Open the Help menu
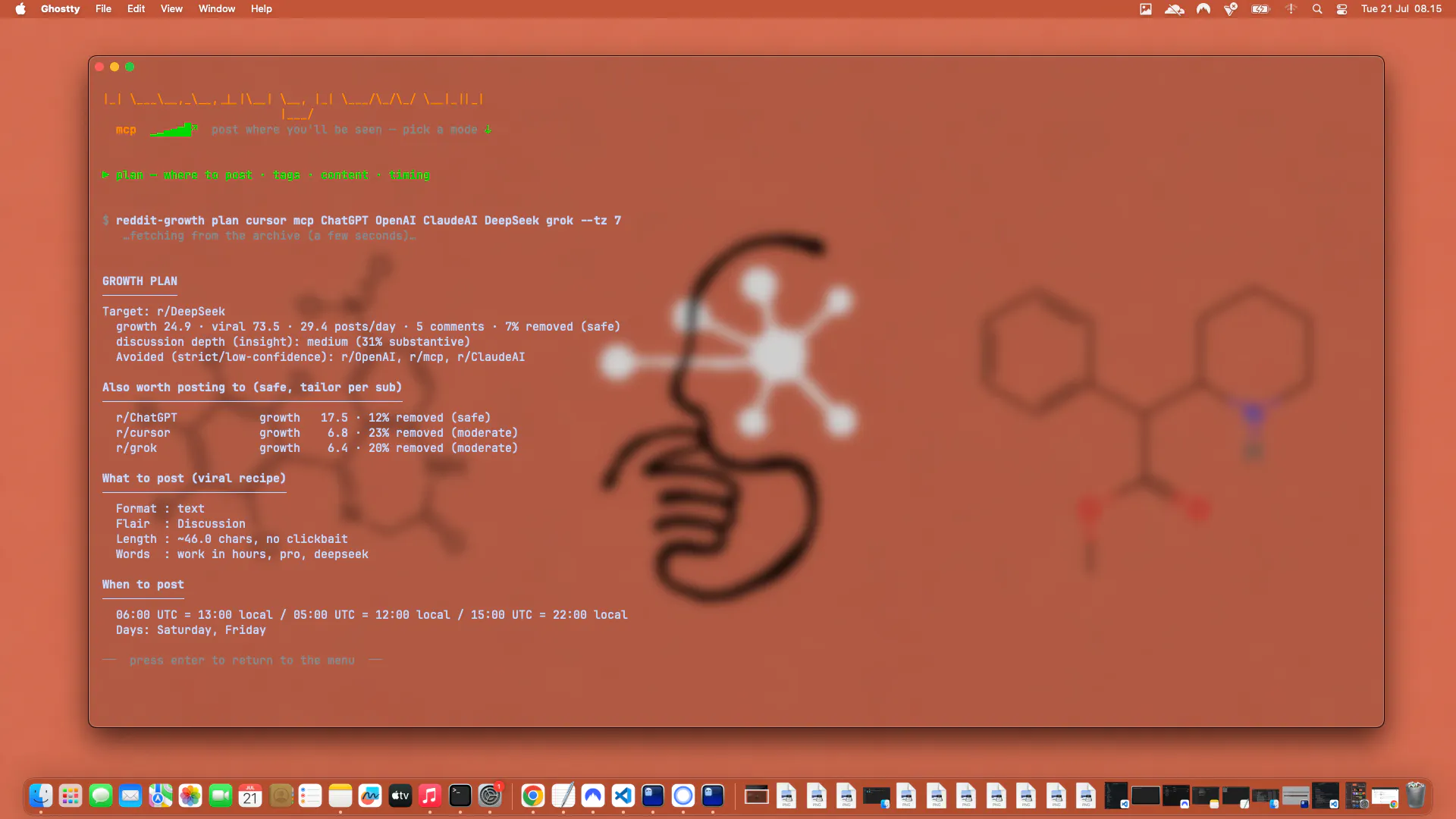Viewport: 1456px width, 819px height. [x=262, y=9]
